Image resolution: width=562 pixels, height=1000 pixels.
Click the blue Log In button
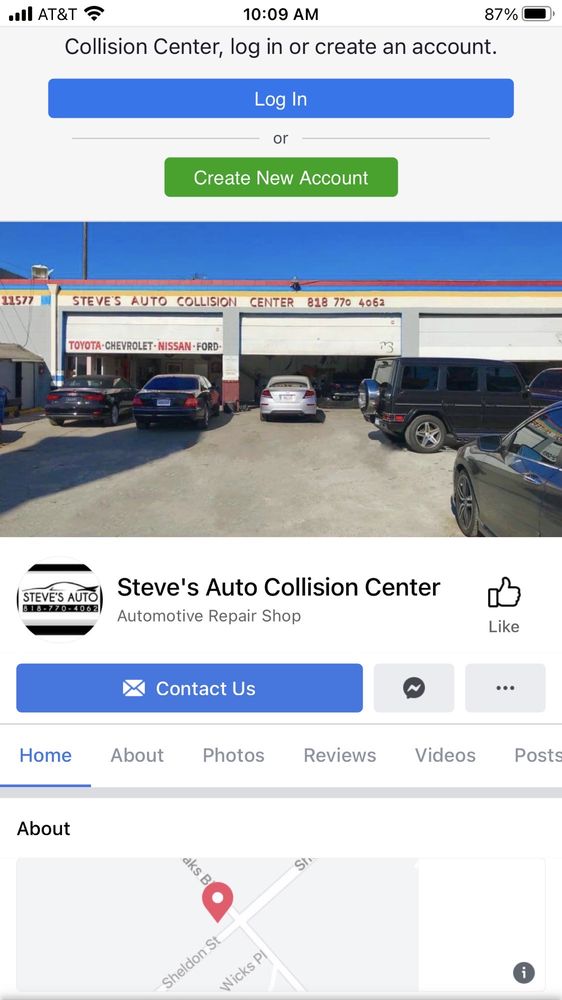[x=281, y=98]
